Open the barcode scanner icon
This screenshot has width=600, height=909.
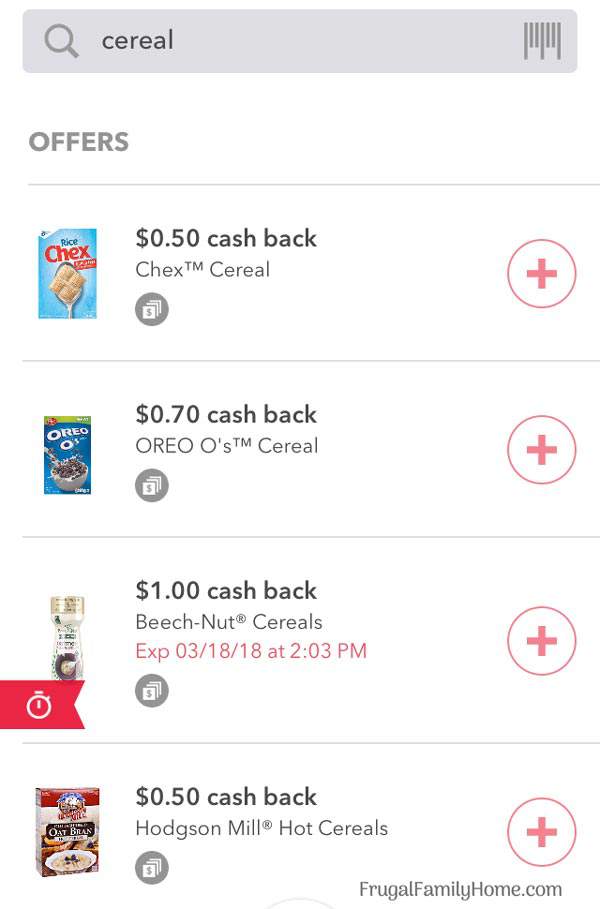point(542,41)
